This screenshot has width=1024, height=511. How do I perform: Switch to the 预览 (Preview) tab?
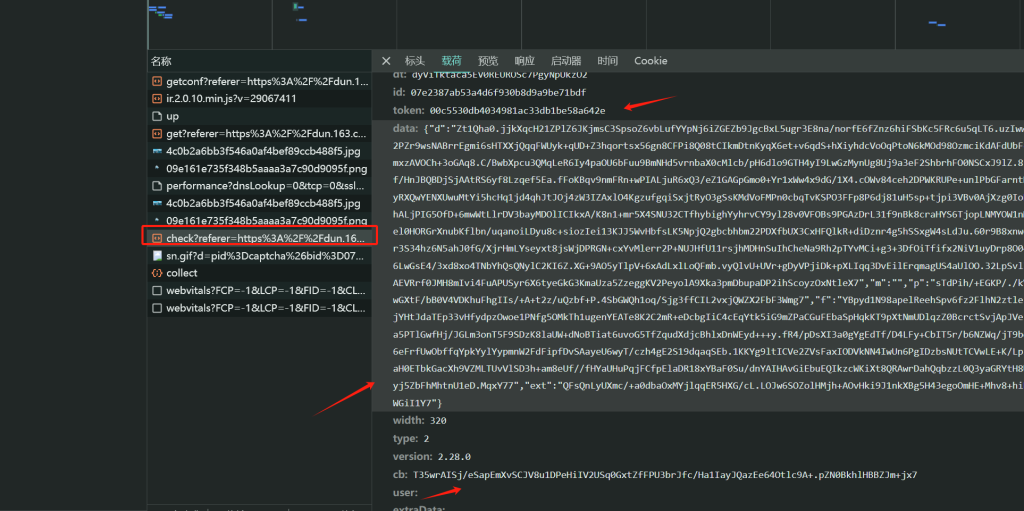[488, 61]
